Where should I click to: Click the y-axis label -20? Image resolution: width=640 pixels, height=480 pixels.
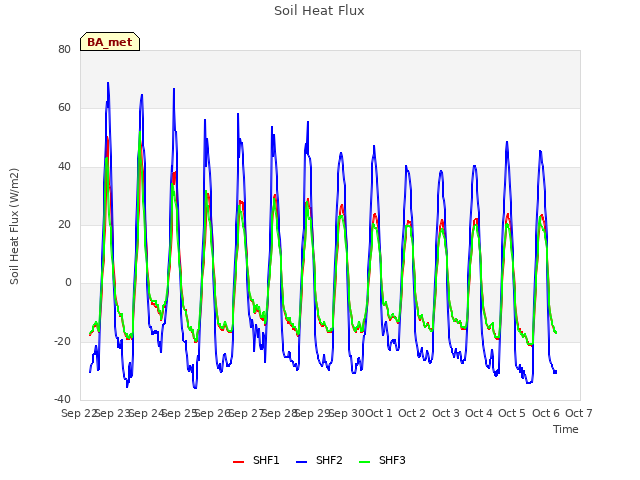[62, 341]
